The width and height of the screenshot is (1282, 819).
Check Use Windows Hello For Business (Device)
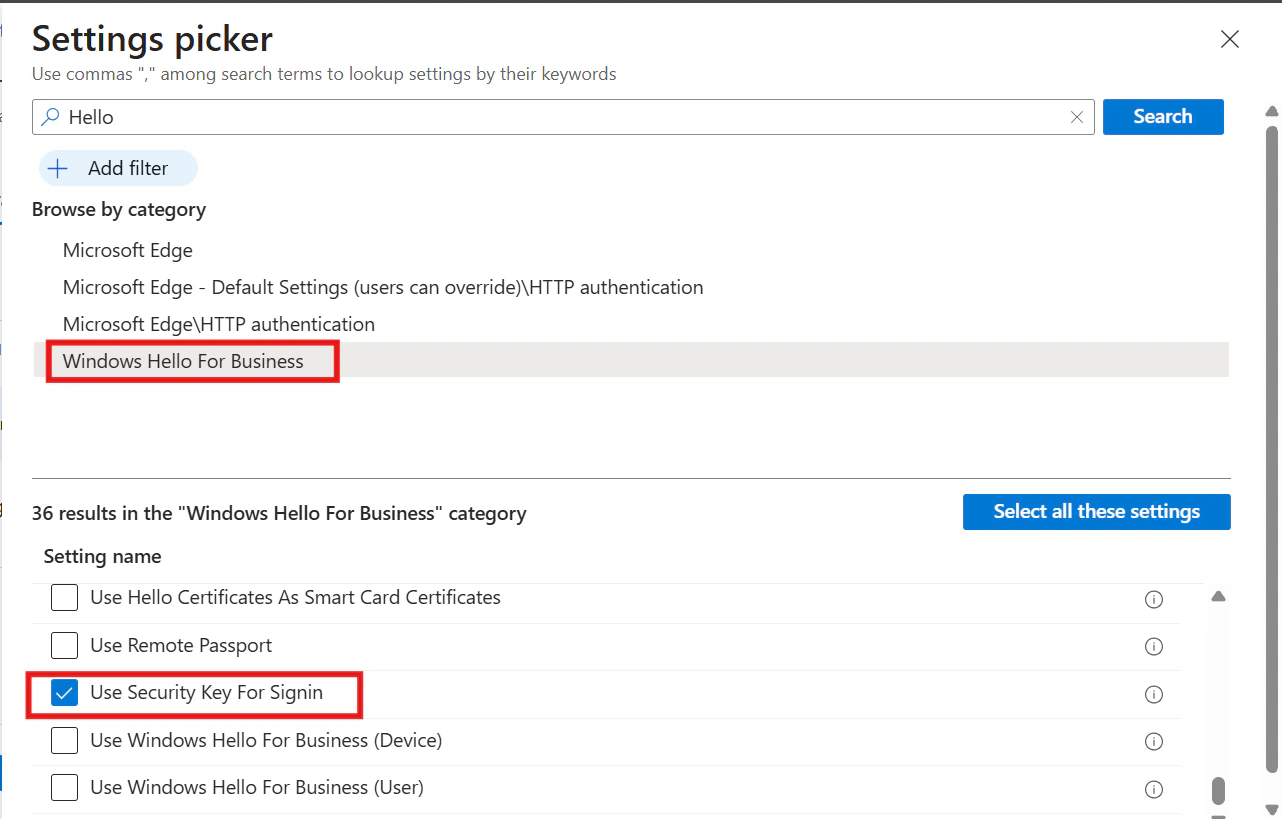pyautogui.click(x=64, y=741)
